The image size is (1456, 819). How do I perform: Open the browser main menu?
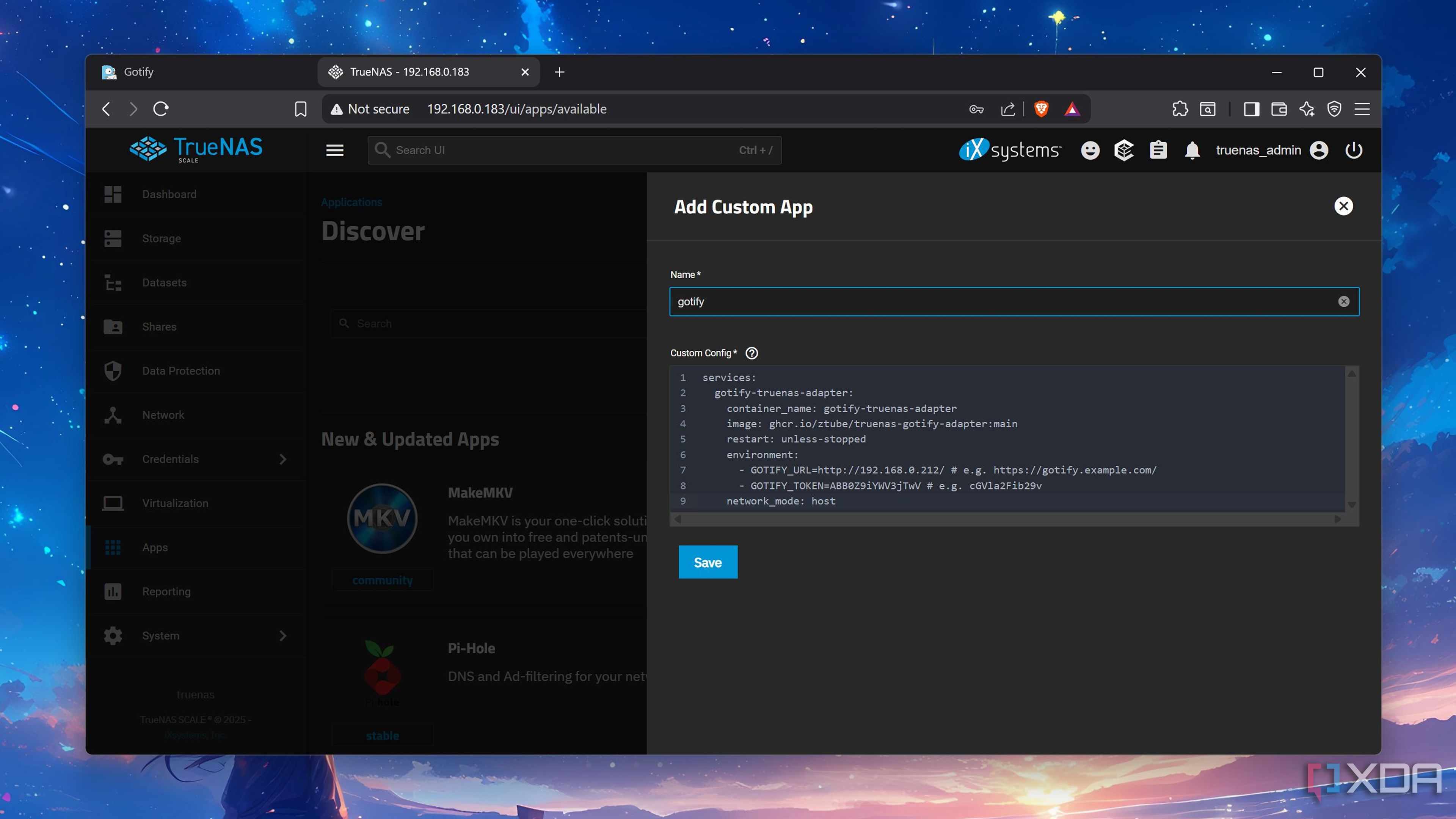1362,108
